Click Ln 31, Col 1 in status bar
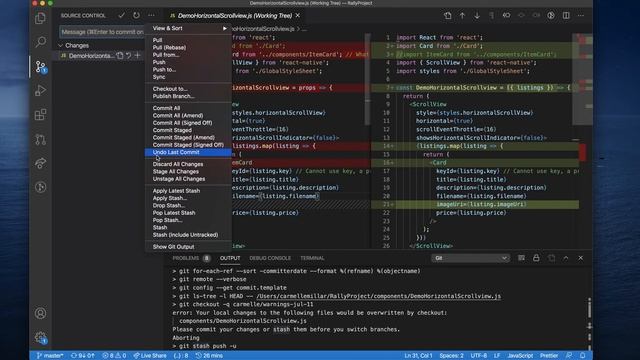The width and height of the screenshot is (640, 360). click(x=418, y=356)
